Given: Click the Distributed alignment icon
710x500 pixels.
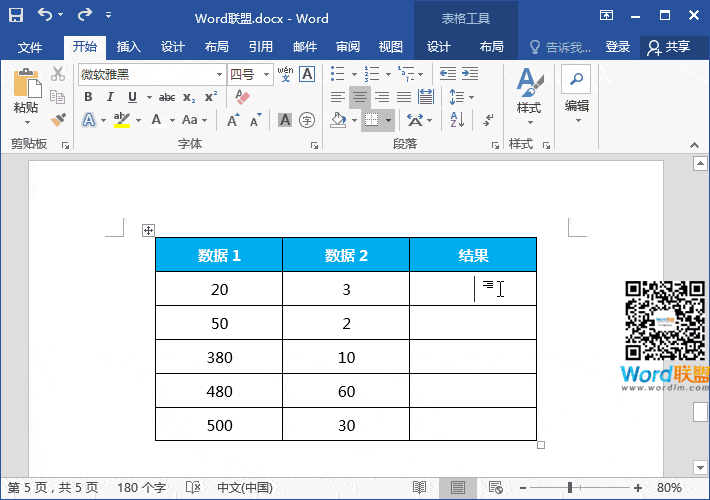Looking at the screenshot, I should click(426, 96).
